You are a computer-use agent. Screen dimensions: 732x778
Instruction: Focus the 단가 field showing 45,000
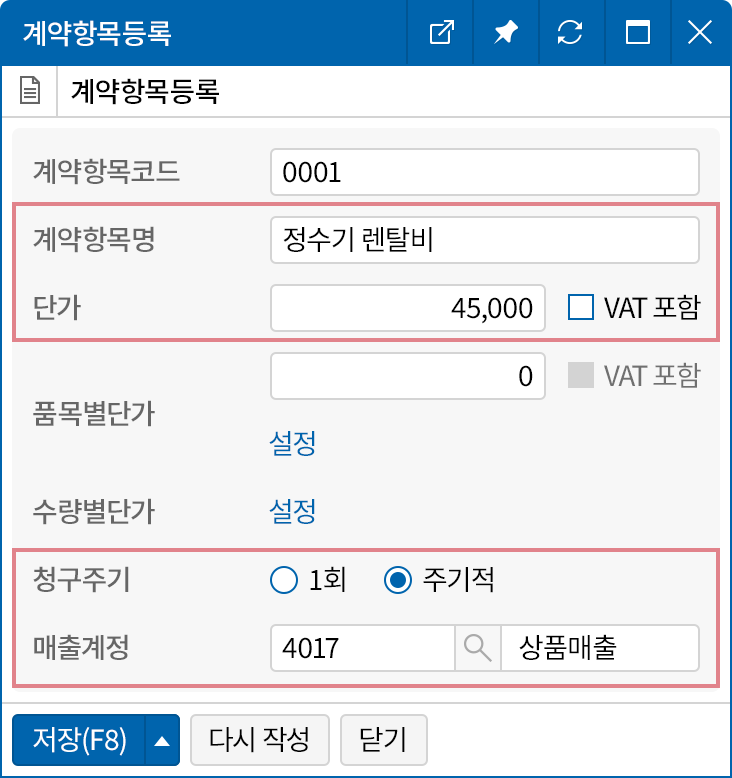[x=408, y=308]
